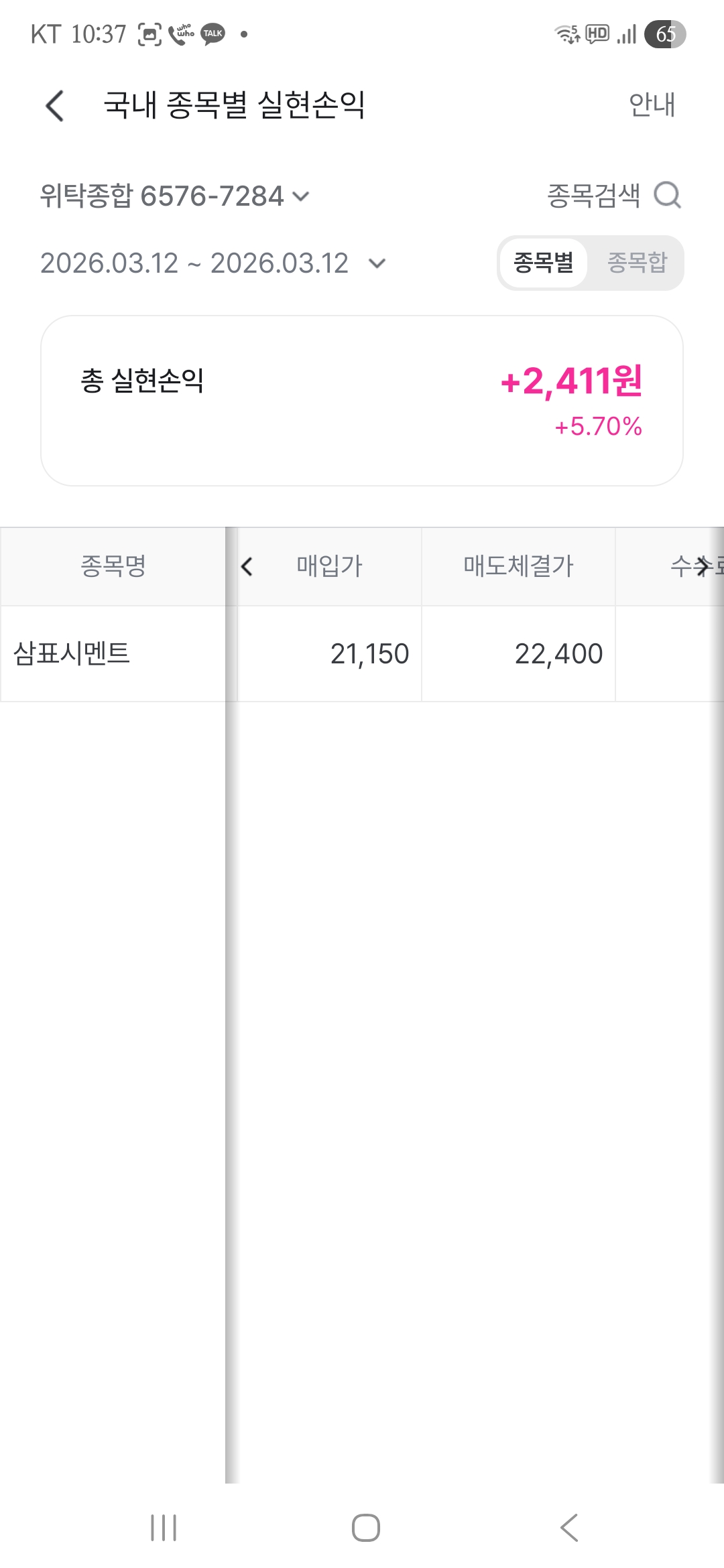Open 안내 help link
The height and width of the screenshot is (1568, 724).
pos(652,105)
